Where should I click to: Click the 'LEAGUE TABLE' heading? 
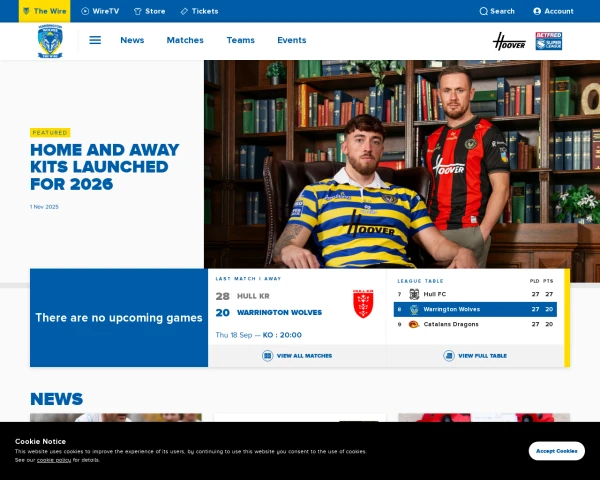pyautogui.click(x=420, y=281)
